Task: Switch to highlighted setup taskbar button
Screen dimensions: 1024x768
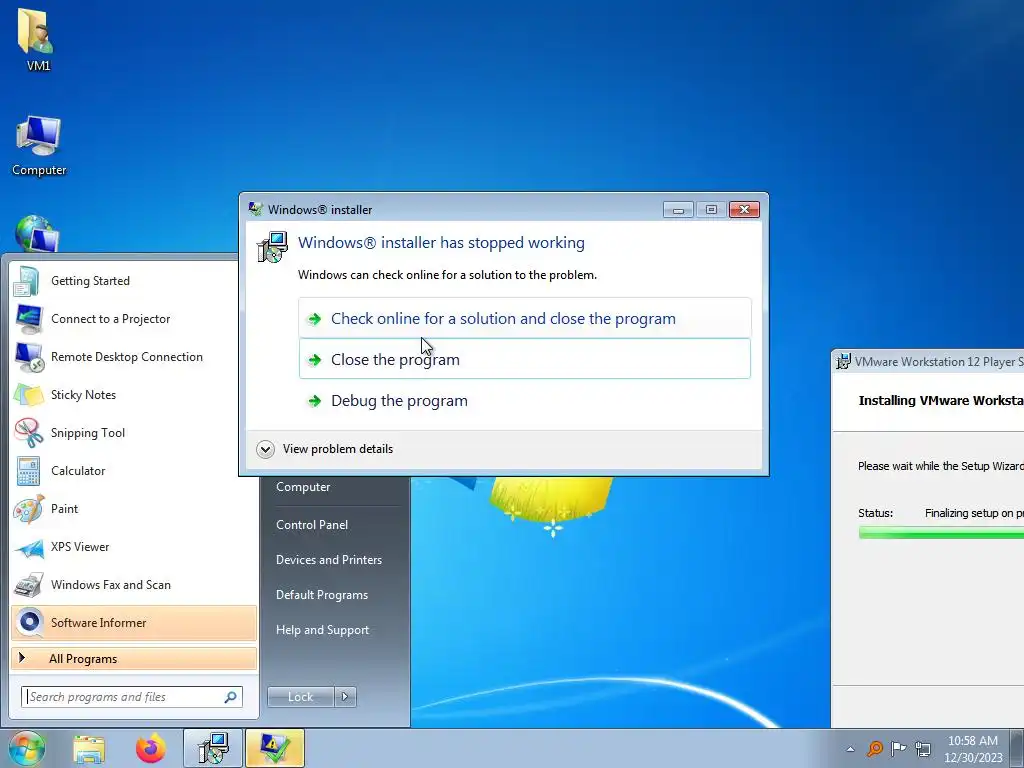Action: [274, 748]
